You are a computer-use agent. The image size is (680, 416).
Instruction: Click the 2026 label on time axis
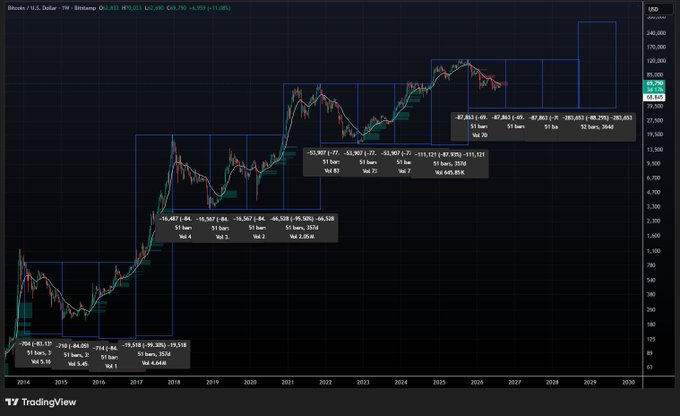[477, 382]
